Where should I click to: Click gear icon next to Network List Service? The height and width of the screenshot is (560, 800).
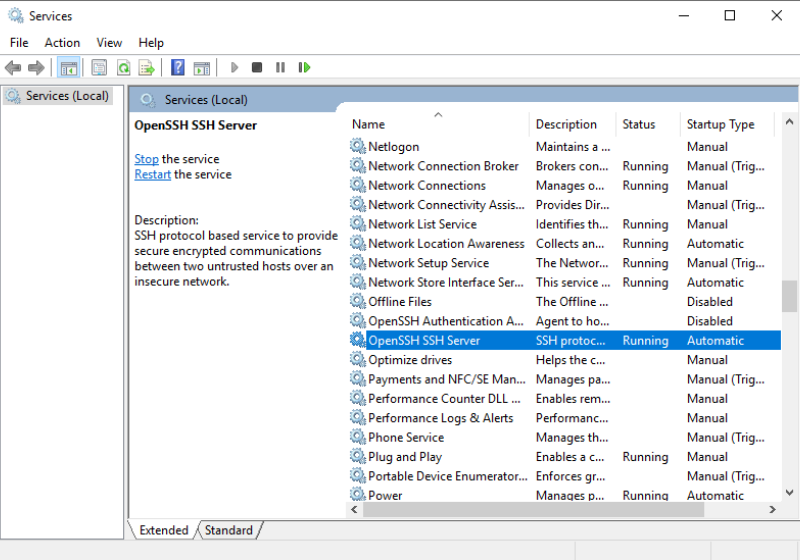coord(358,224)
